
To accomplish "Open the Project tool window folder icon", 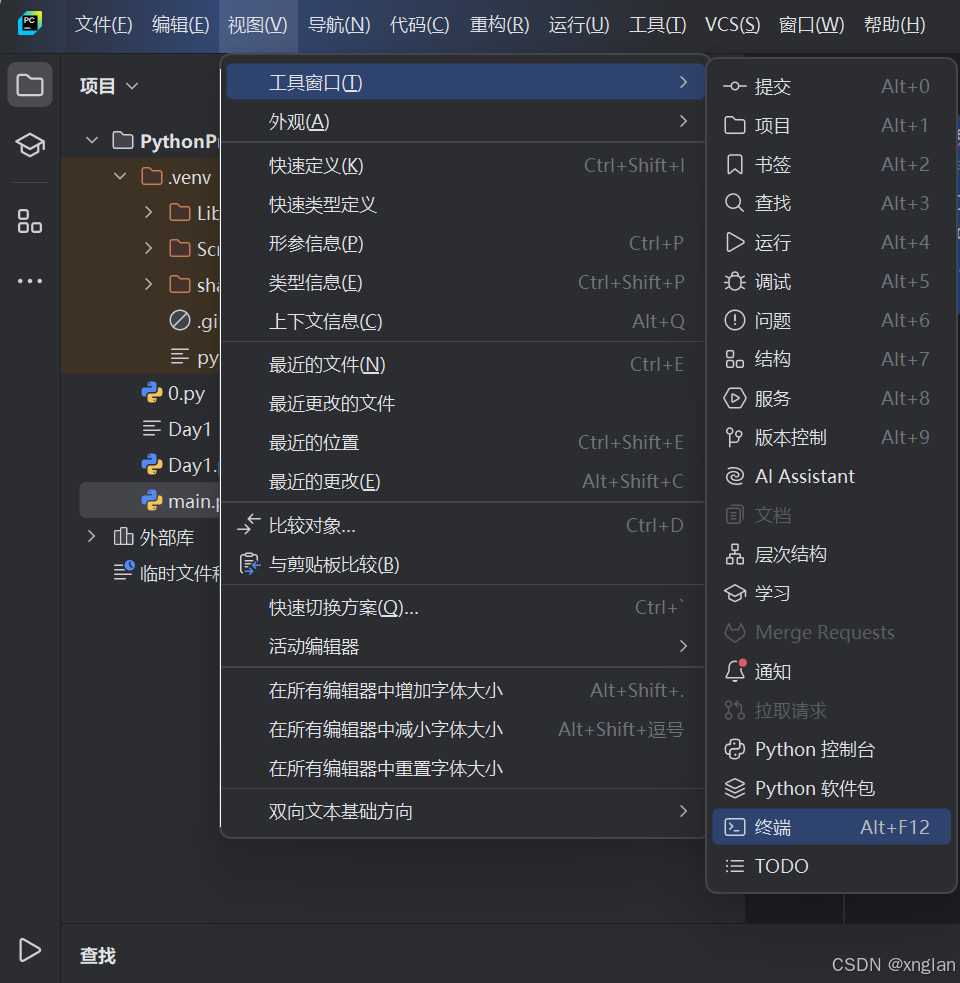I will coord(29,85).
